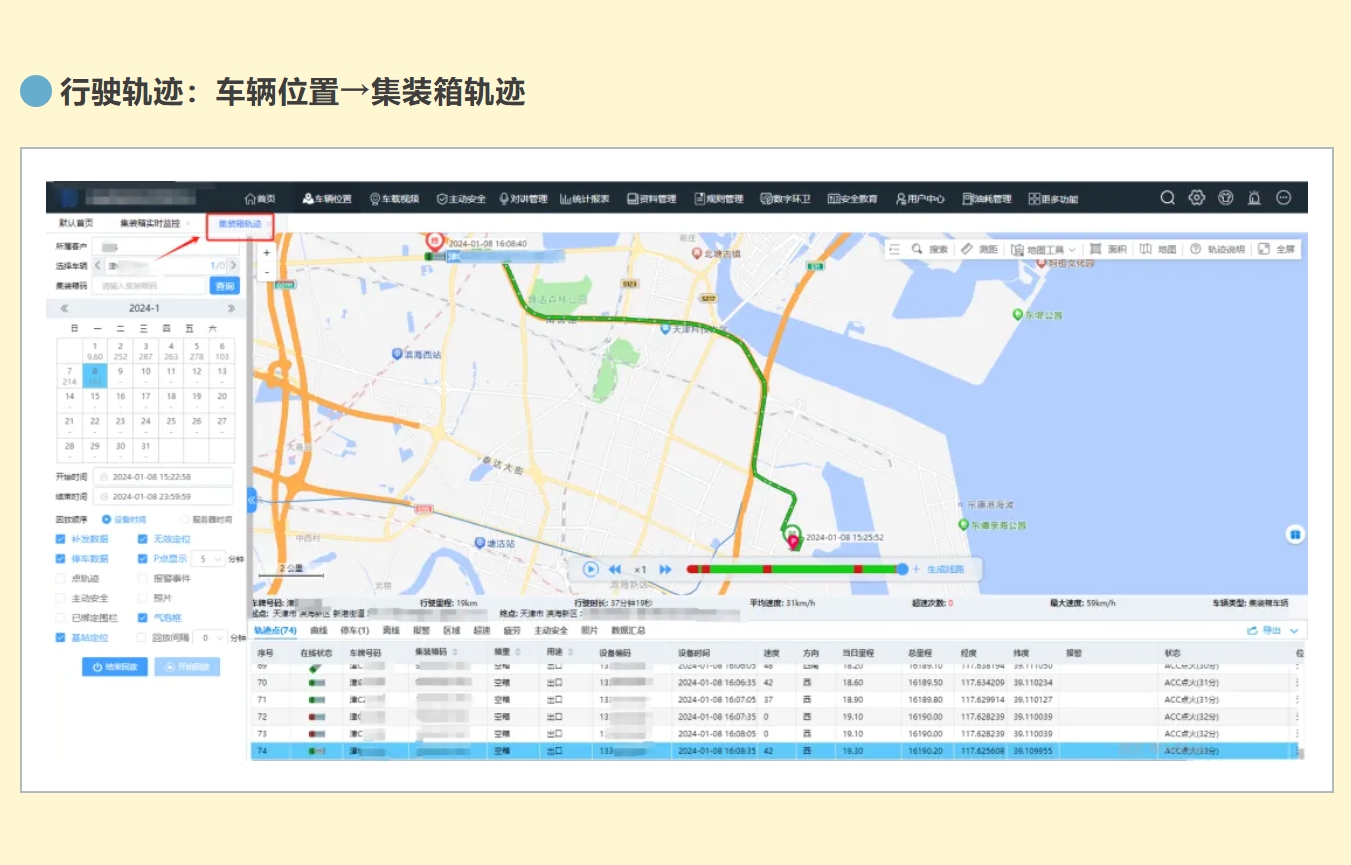The height and width of the screenshot is (865, 1351).
Task: Click the playback progress slider handle
Action: click(902, 569)
